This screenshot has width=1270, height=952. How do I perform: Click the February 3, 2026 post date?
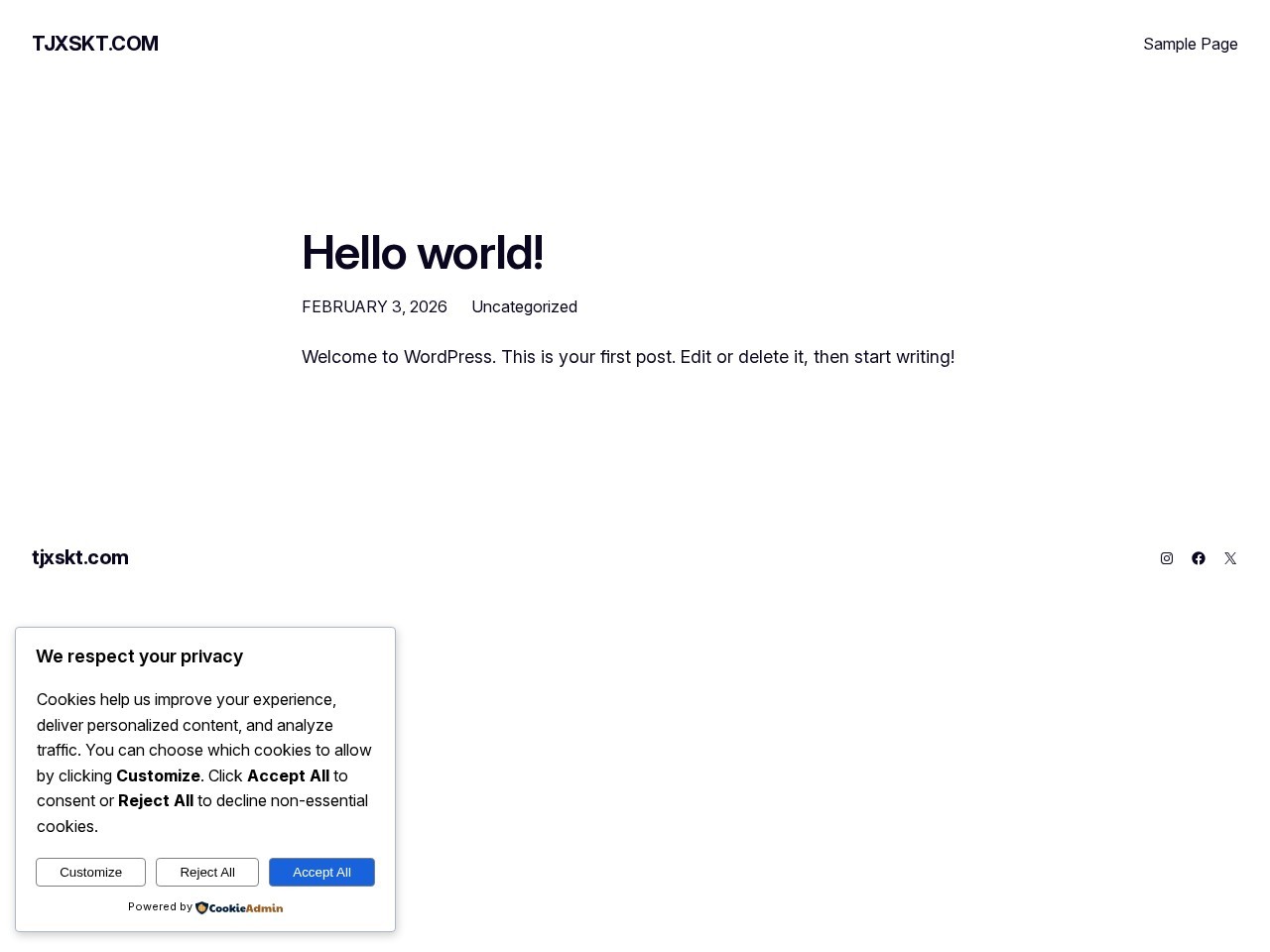[374, 306]
